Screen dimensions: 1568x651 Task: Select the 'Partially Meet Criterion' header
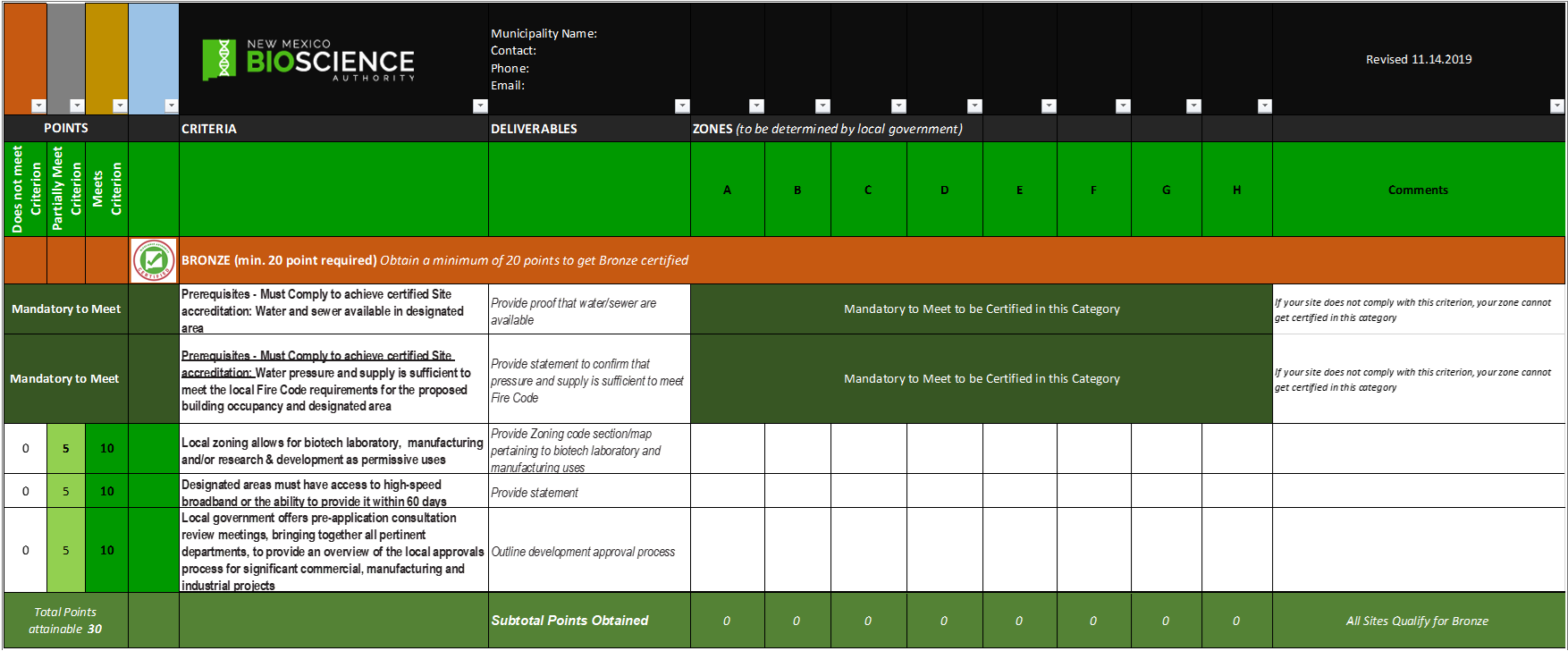pyautogui.click(x=66, y=189)
